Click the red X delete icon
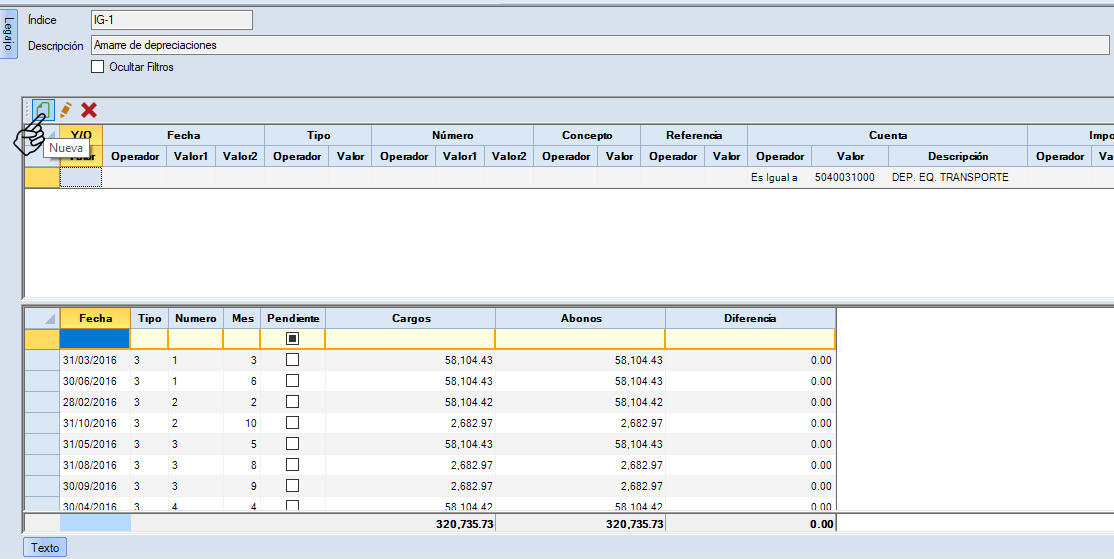The width and height of the screenshot is (1114, 559). tap(89, 110)
